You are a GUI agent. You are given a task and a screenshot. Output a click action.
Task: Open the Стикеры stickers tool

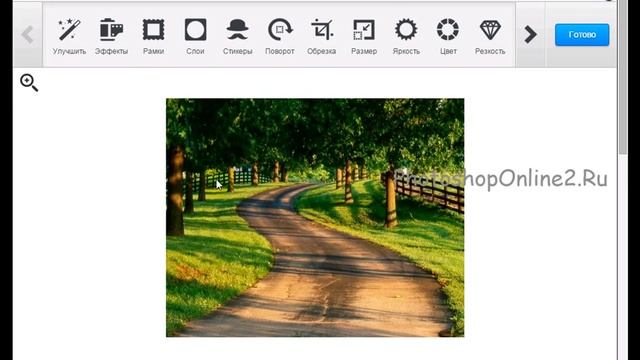[x=238, y=36]
